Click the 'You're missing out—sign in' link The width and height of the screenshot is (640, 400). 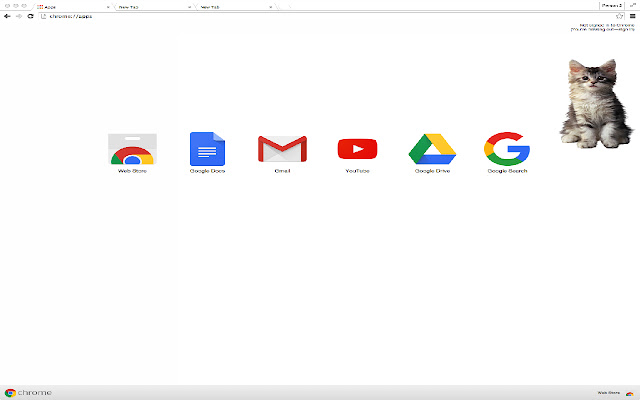click(602, 29)
